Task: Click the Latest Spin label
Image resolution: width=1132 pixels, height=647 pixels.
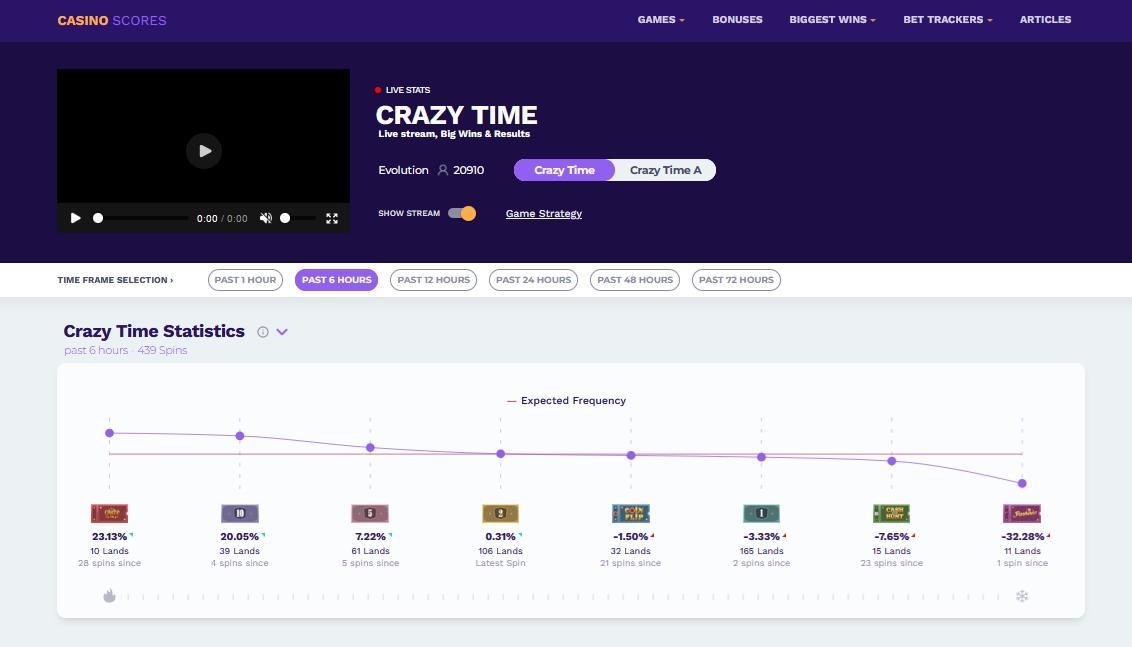Action: pyautogui.click(x=500, y=563)
